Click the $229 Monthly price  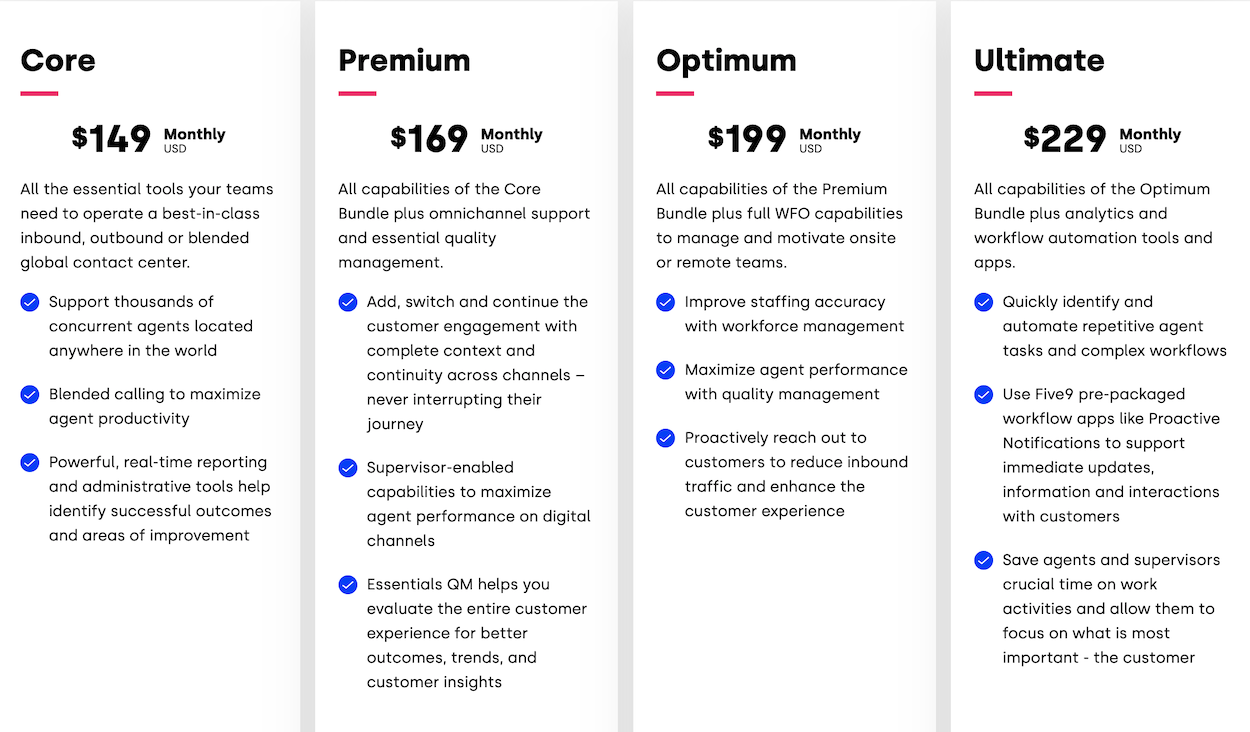tap(1102, 138)
